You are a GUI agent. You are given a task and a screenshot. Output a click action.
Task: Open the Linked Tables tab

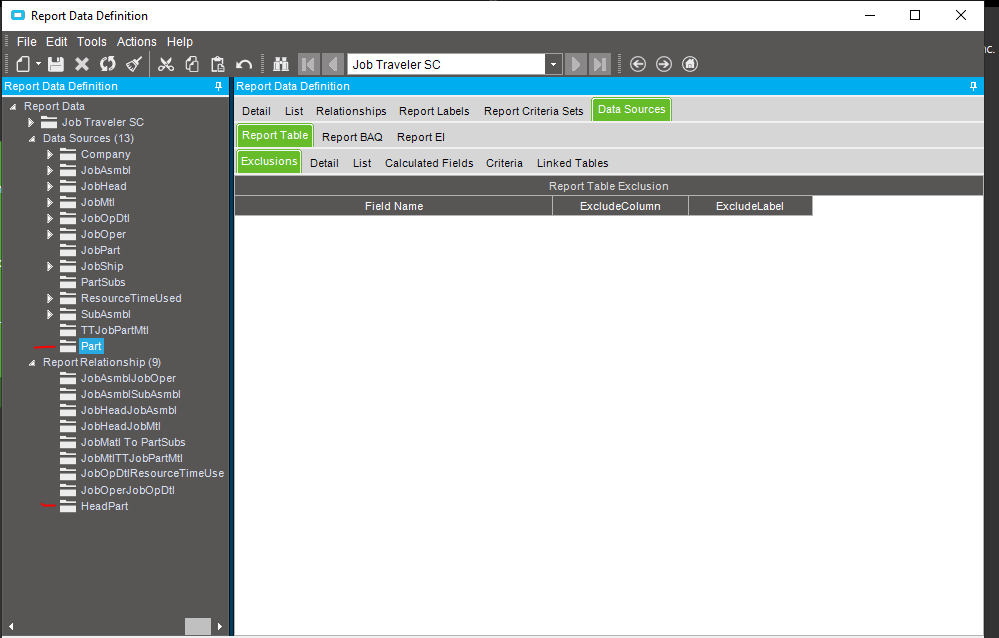click(x=572, y=163)
